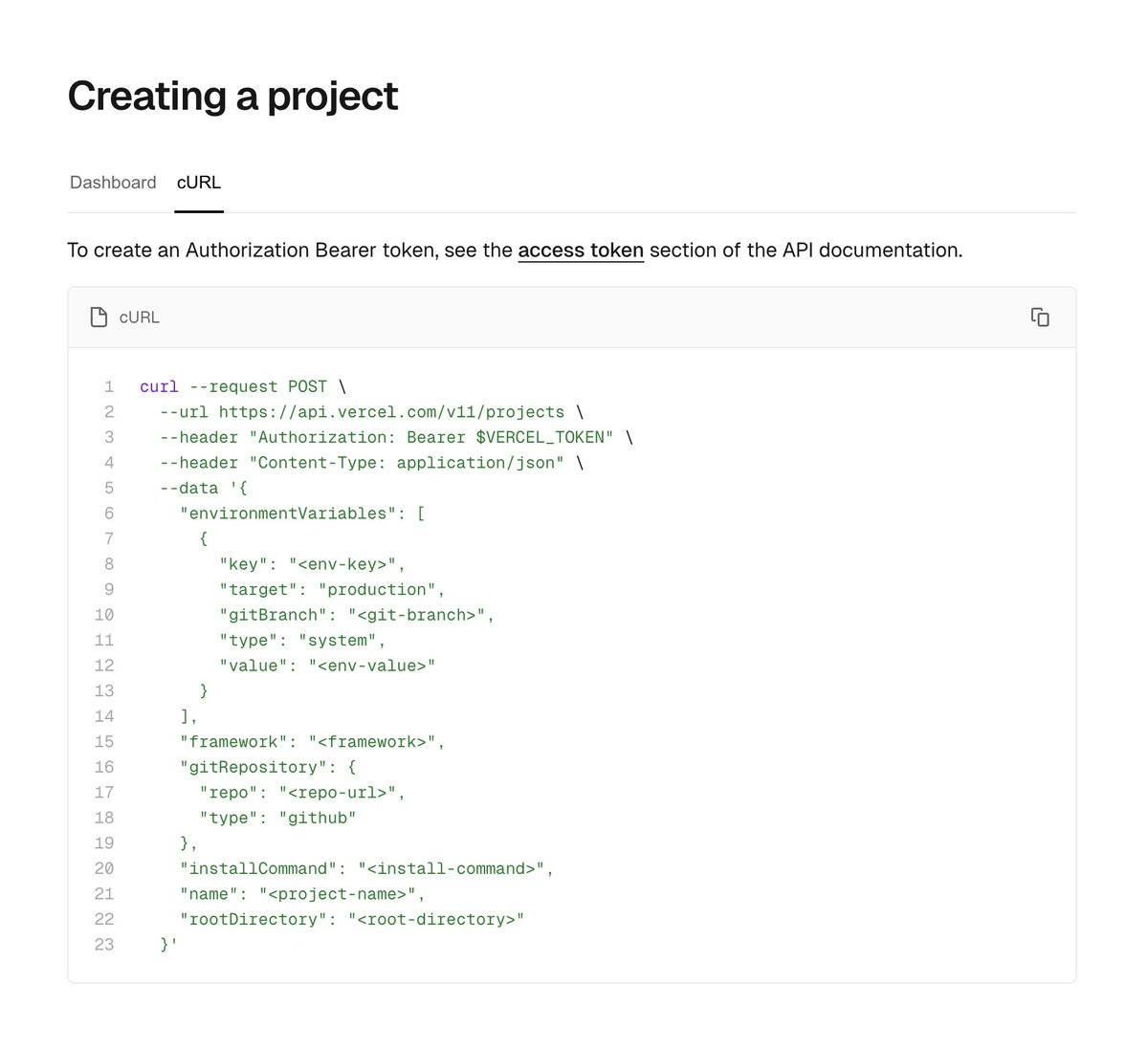This screenshot has height=1049, width=1148.
Task: Click the cURL filename label in code header
Action: coord(140,317)
